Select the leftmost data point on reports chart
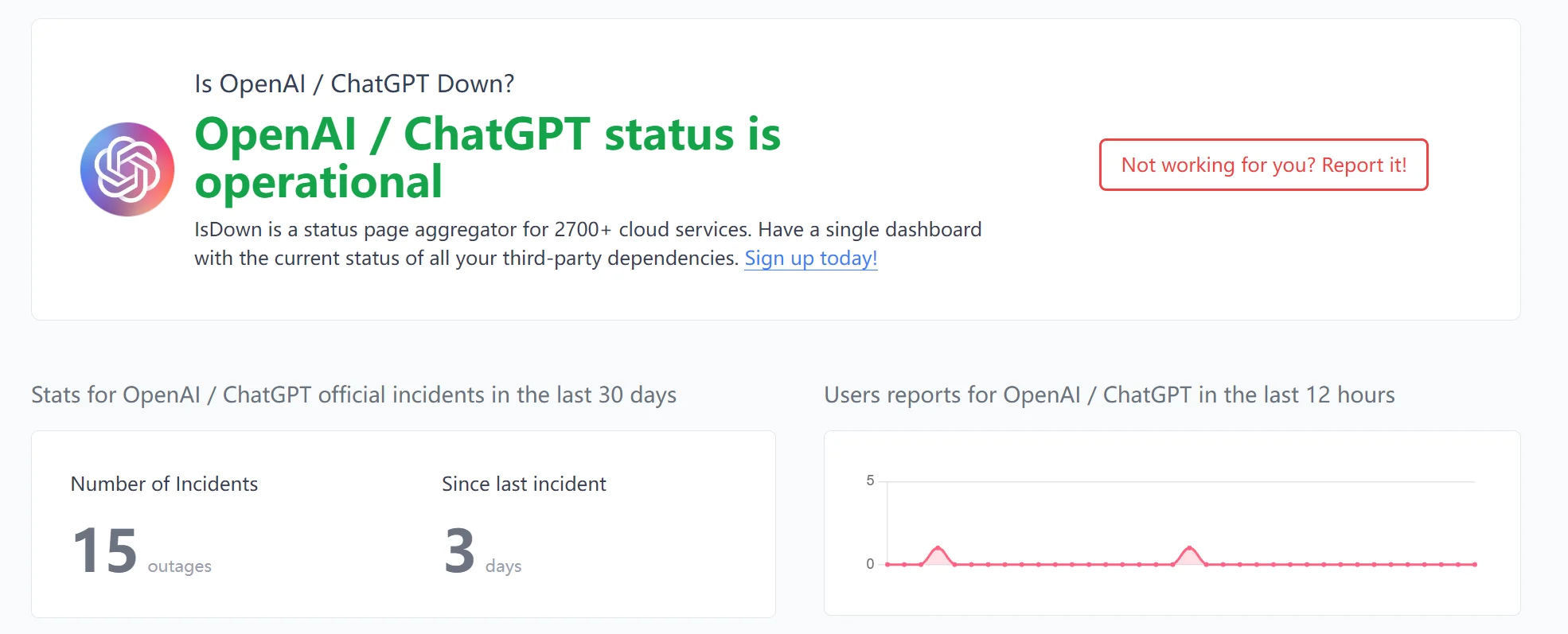Image resolution: width=1568 pixels, height=634 pixels. [x=887, y=564]
